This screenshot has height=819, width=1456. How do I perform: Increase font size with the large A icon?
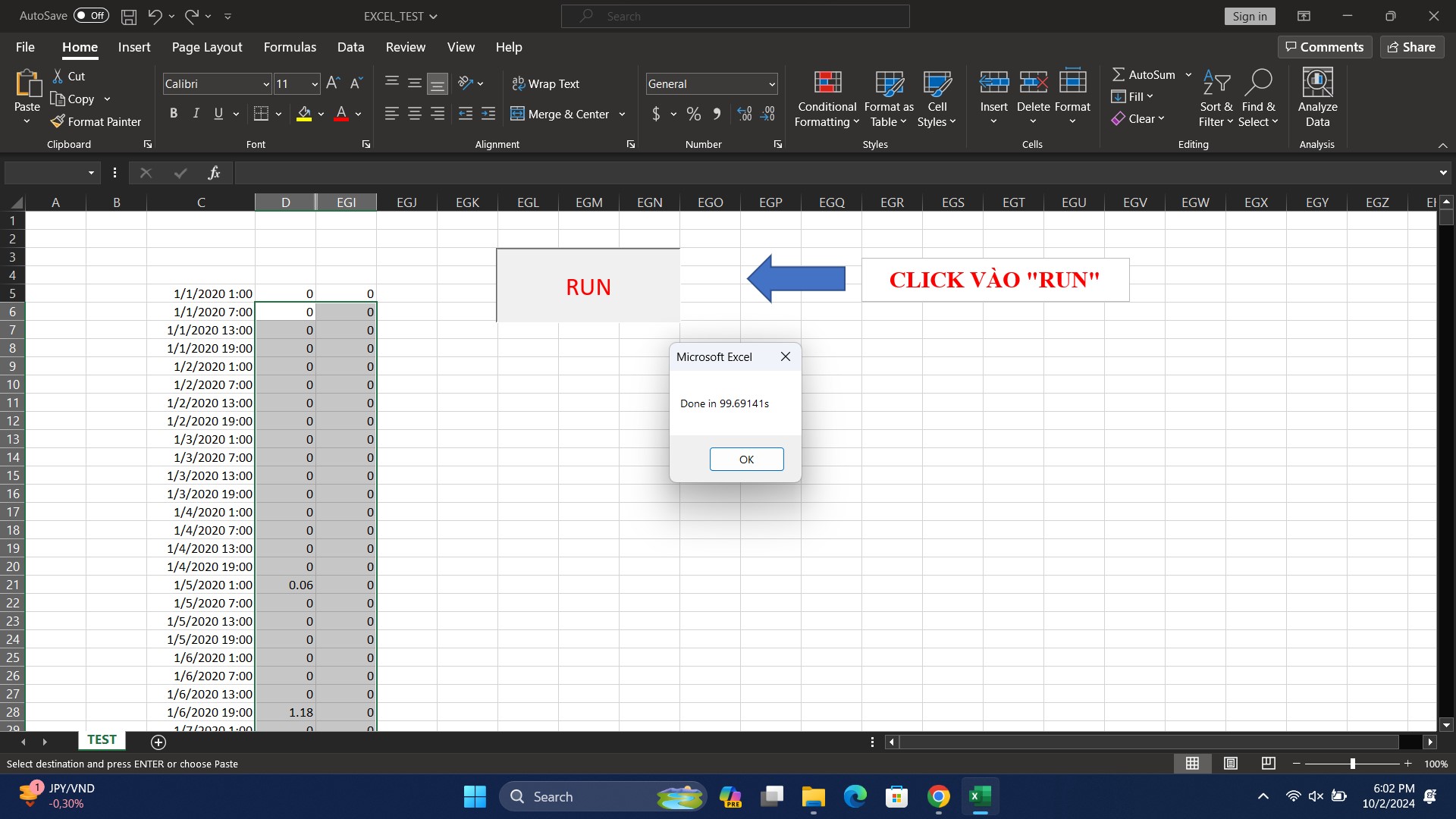(x=333, y=83)
